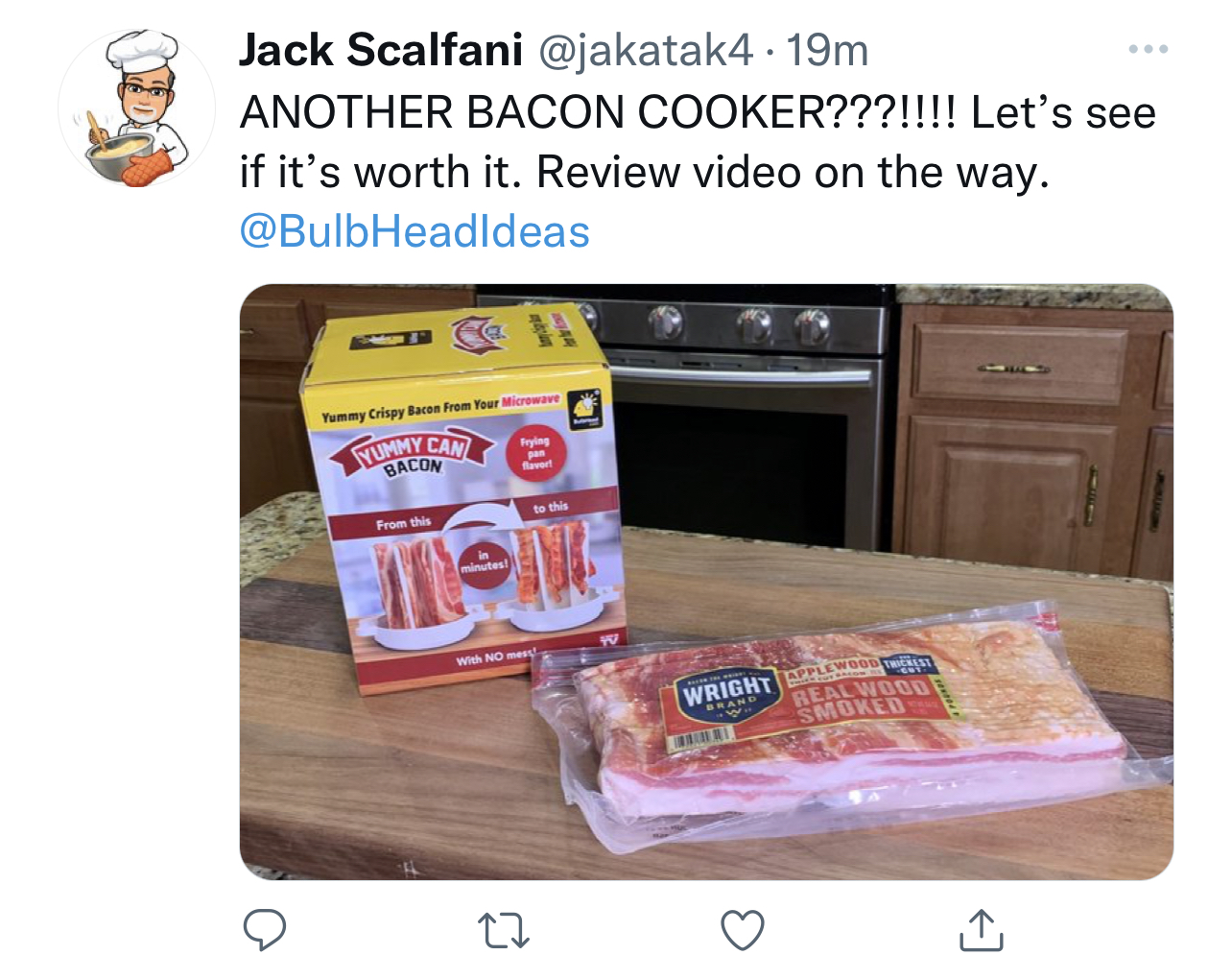Click the Yummy Can Bacon box in the photo
The width and height of the screenshot is (1232, 979).
coord(462,499)
